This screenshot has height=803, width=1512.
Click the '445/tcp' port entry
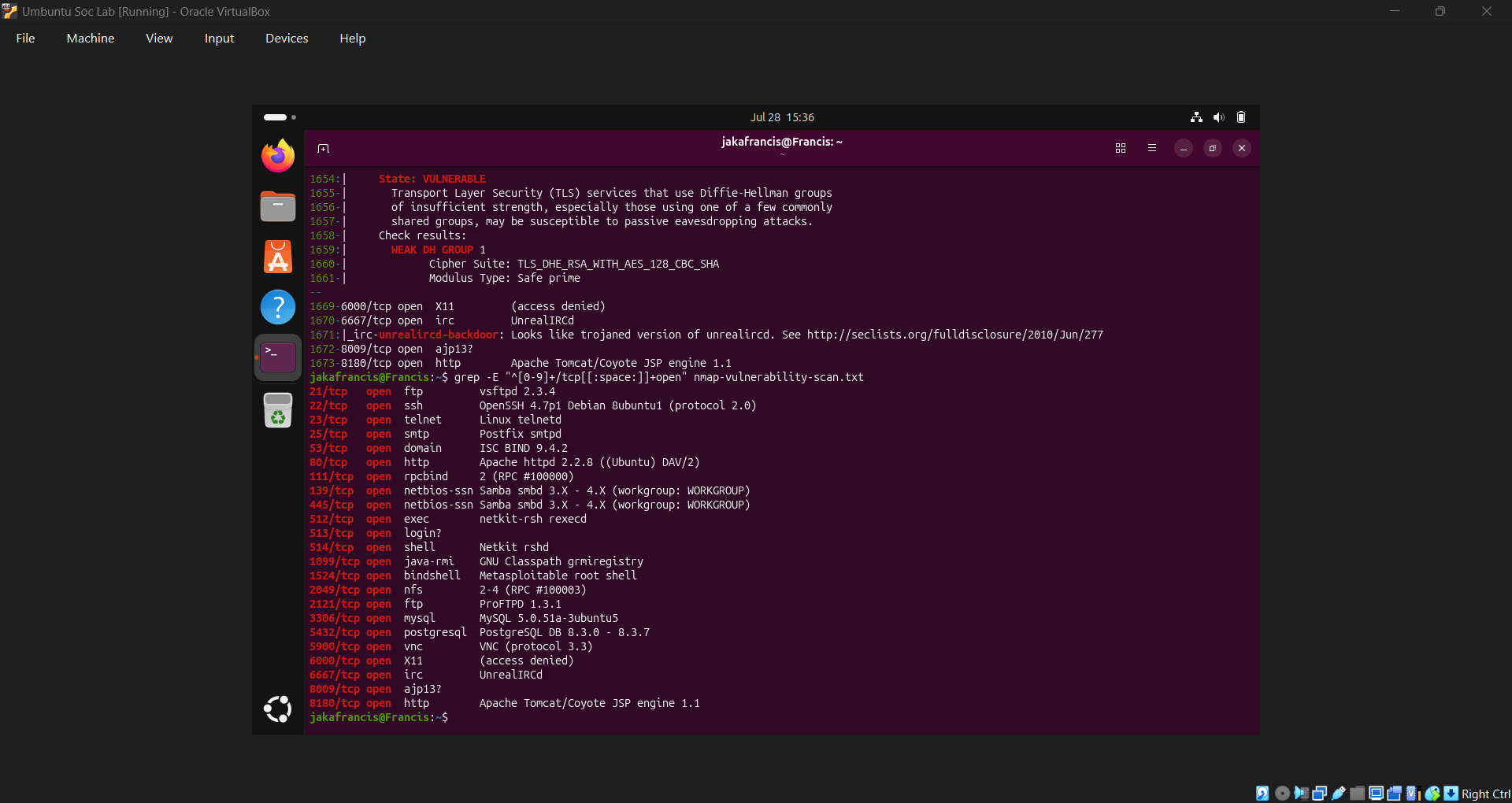click(332, 505)
